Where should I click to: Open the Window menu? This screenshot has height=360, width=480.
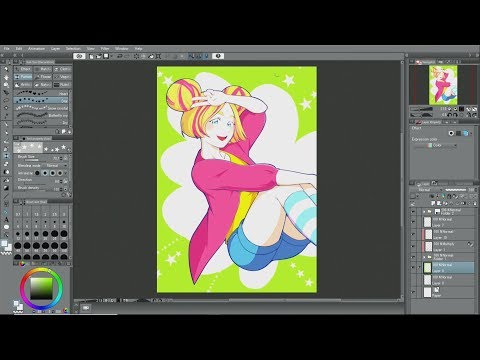point(122,49)
